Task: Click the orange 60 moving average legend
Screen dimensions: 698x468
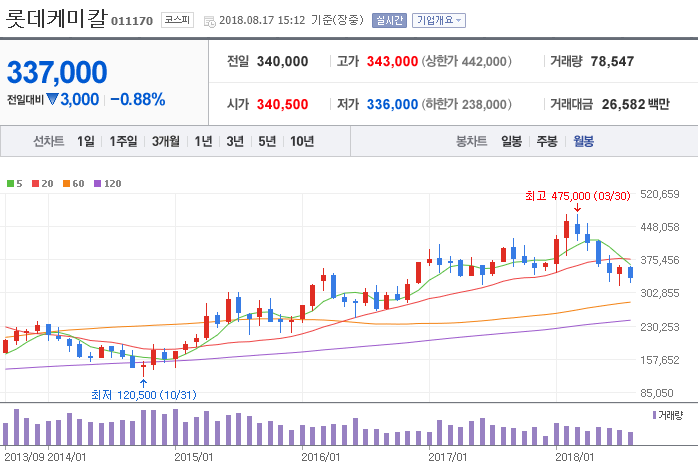Action: tap(73, 183)
